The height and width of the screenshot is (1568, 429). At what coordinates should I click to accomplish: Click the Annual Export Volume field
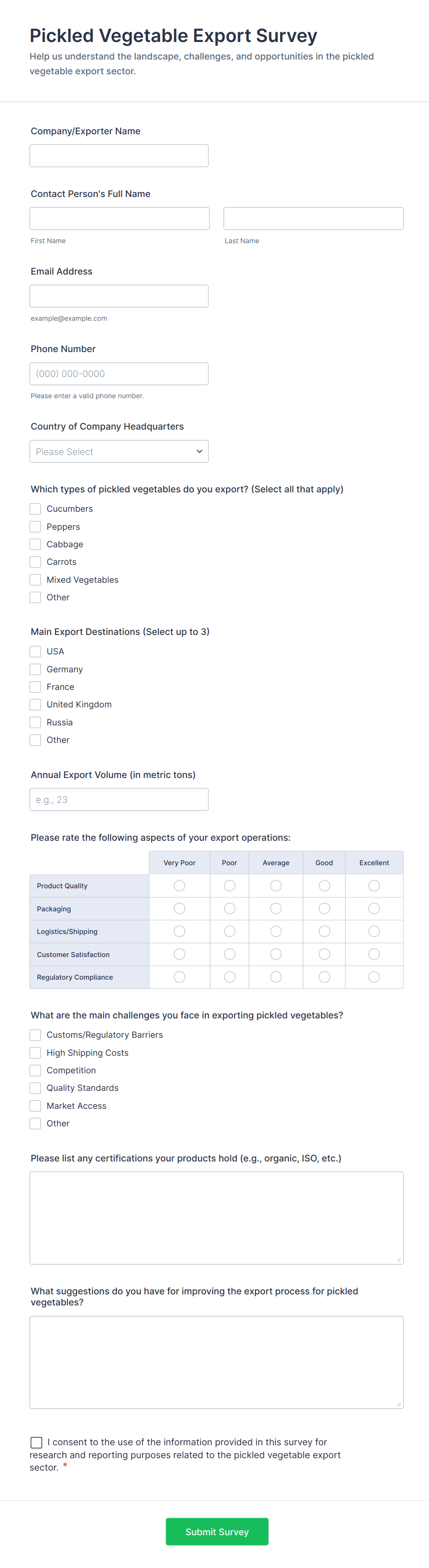119,799
